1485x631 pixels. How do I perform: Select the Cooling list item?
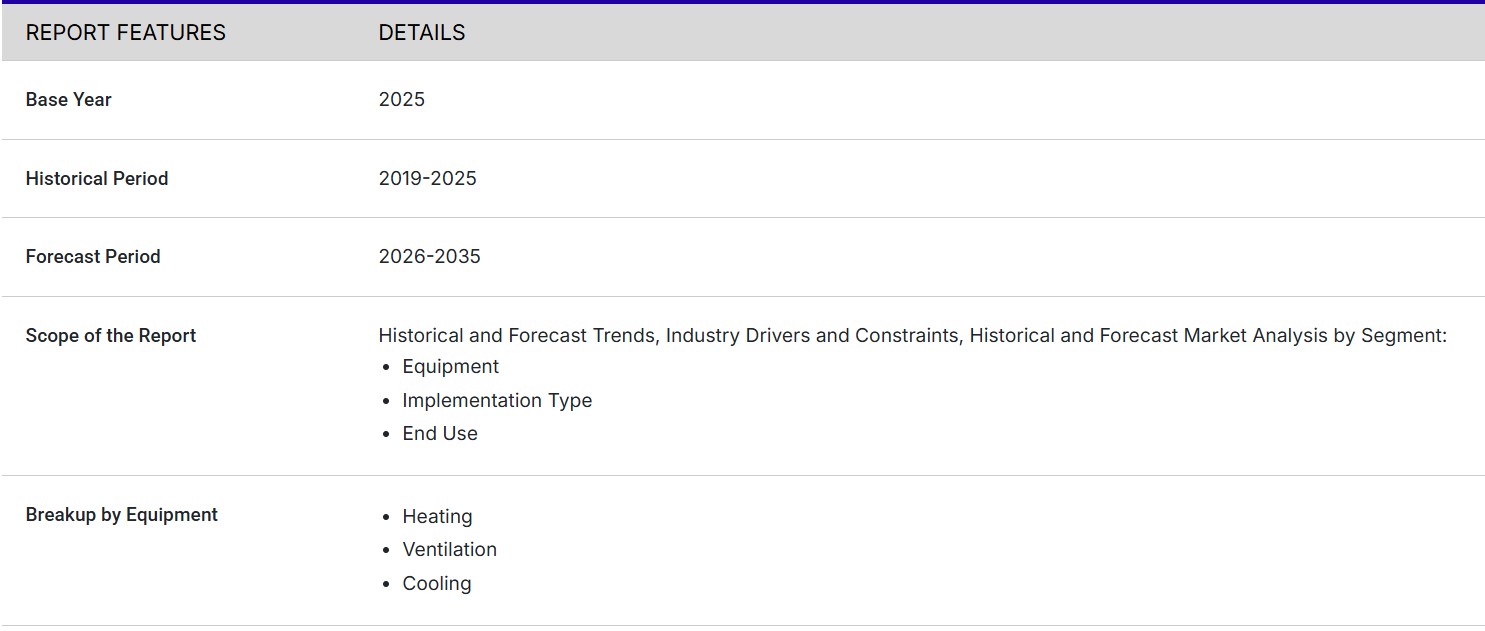click(436, 584)
